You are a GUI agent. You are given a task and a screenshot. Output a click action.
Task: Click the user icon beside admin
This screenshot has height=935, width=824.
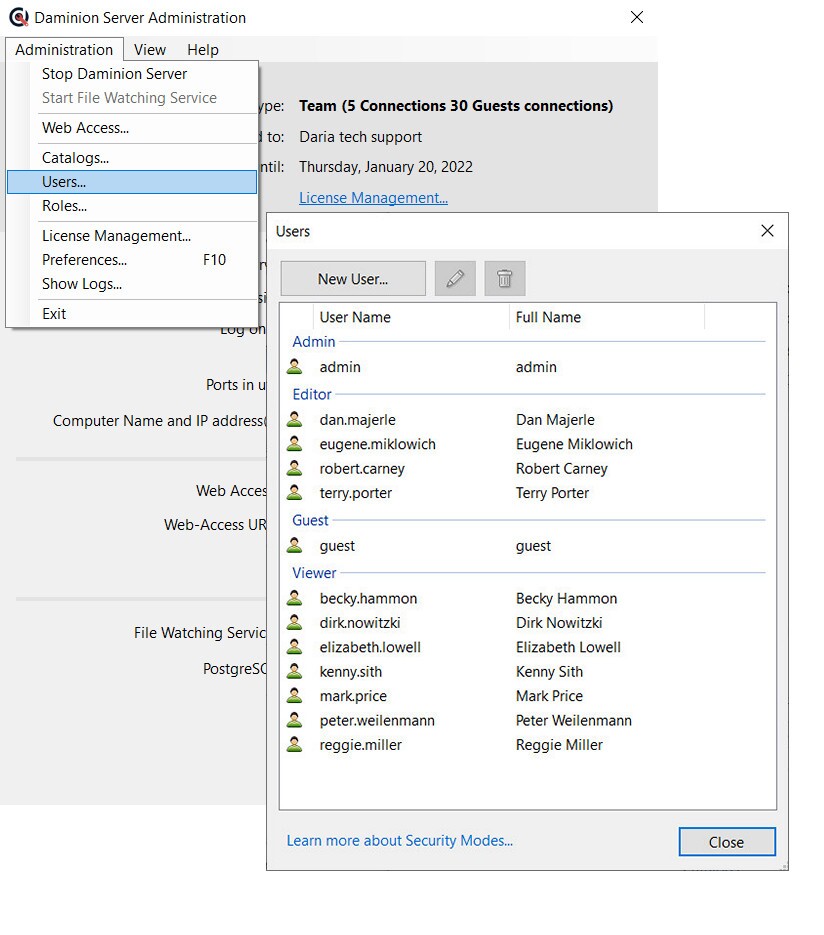pyautogui.click(x=294, y=367)
